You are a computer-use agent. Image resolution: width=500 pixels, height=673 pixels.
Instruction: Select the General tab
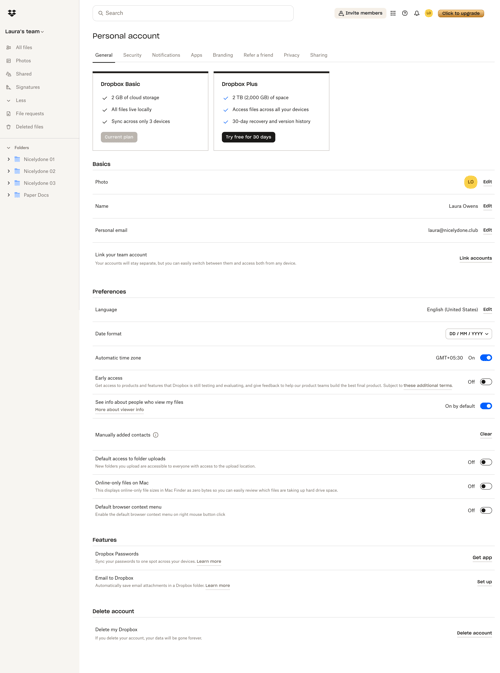[x=104, y=55]
